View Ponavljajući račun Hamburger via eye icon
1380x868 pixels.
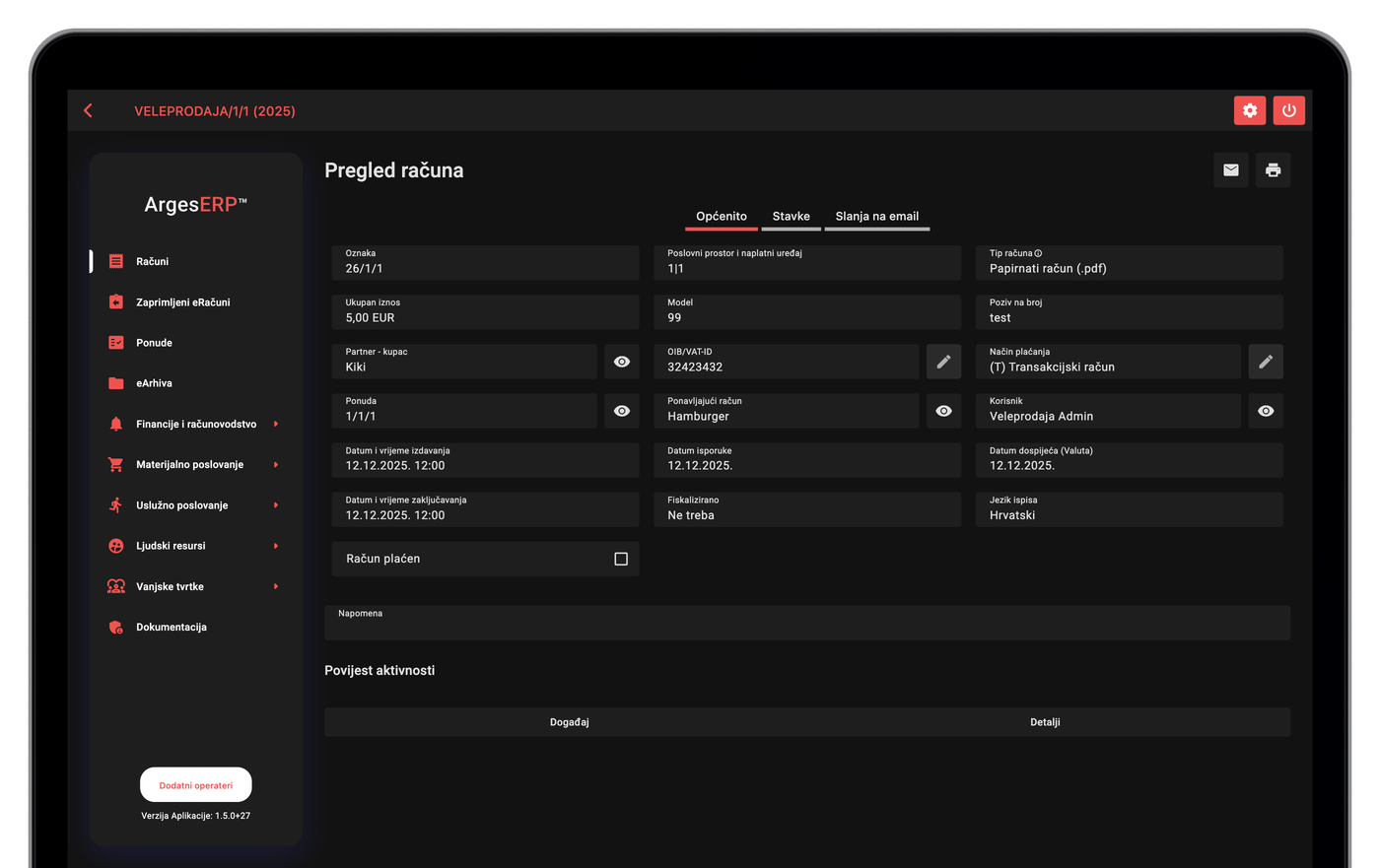click(x=943, y=411)
